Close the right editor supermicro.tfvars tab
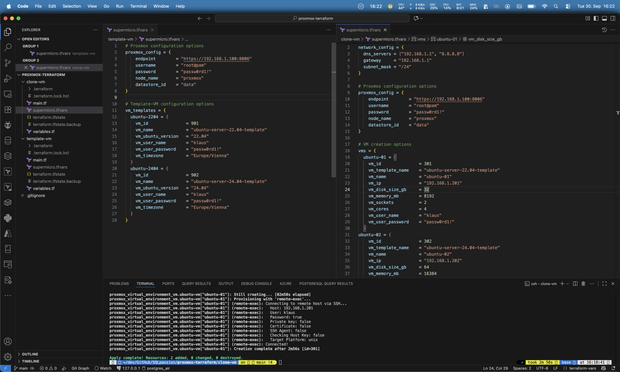The width and height of the screenshot is (620, 372). coord(385,30)
